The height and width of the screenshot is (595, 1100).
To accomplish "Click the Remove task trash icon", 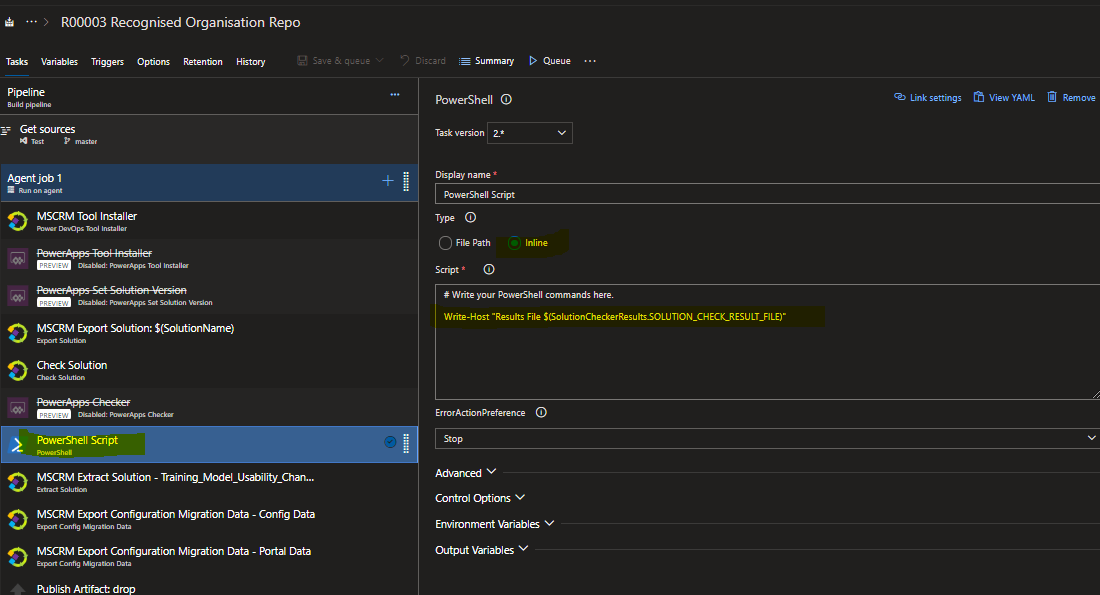I will pos(1052,97).
